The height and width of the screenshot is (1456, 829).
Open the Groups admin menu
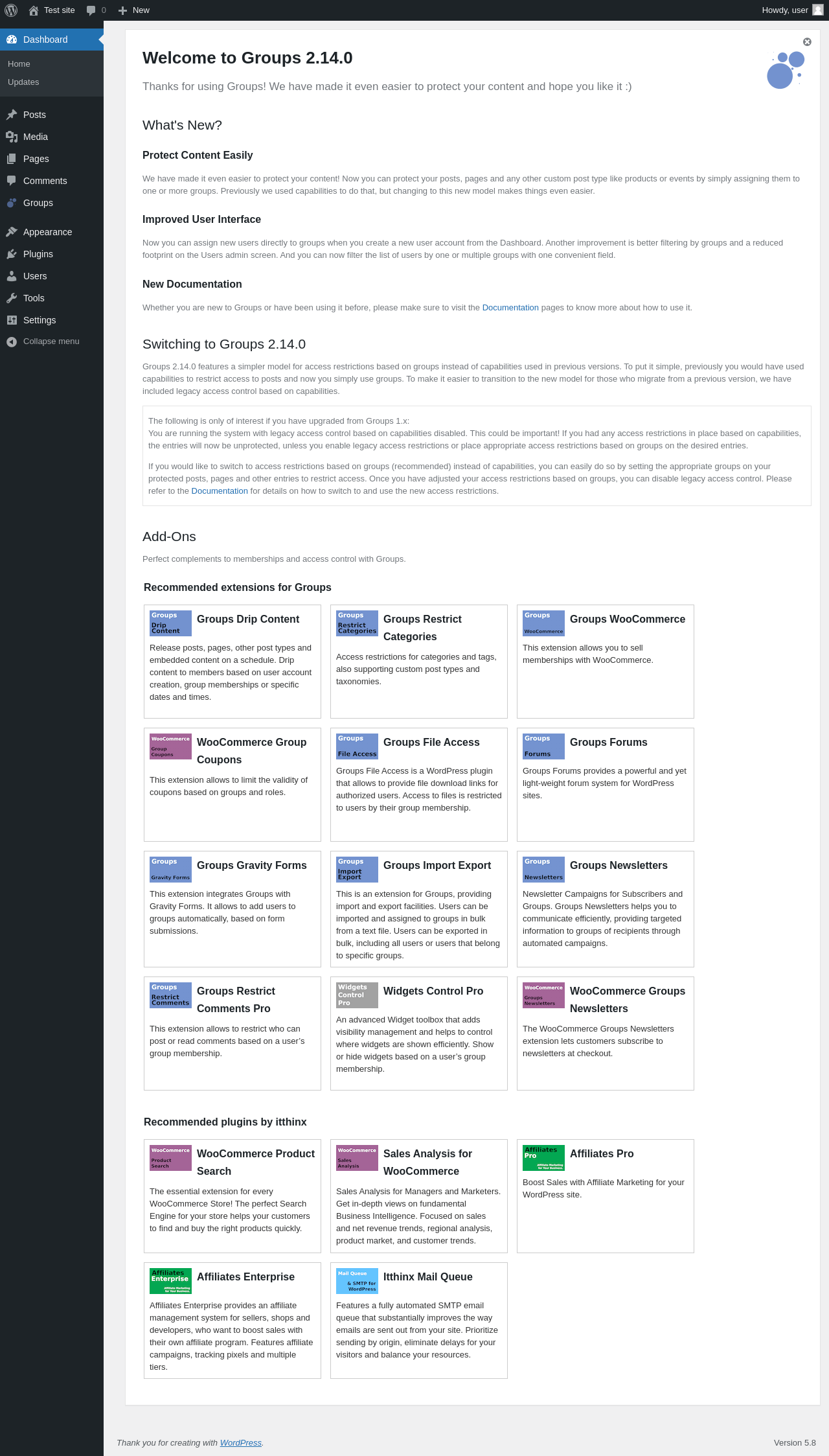coord(52,203)
